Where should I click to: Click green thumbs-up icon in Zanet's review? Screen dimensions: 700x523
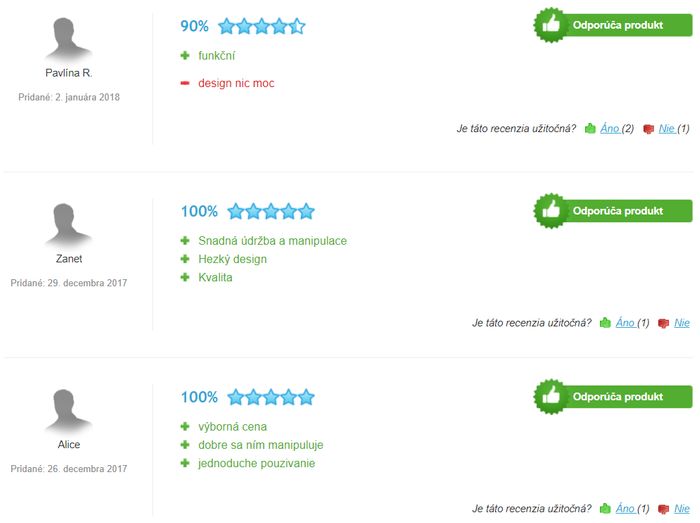[605, 323]
